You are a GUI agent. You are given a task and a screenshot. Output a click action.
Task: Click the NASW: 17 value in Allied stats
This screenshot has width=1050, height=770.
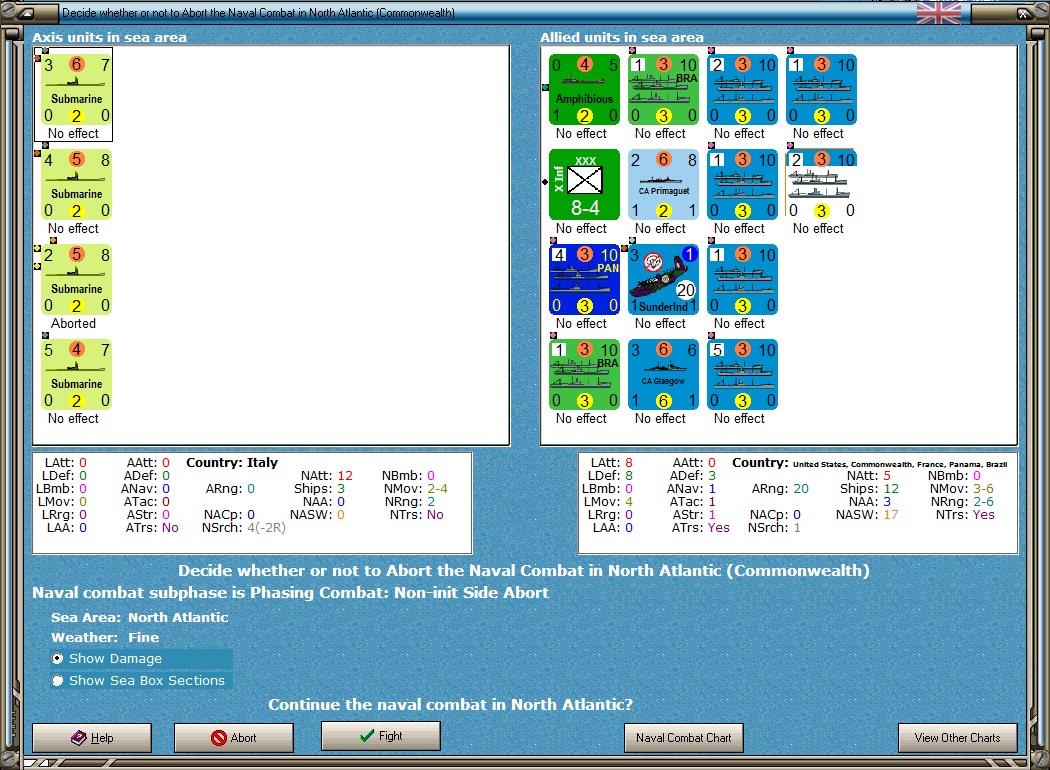point(891,515)
